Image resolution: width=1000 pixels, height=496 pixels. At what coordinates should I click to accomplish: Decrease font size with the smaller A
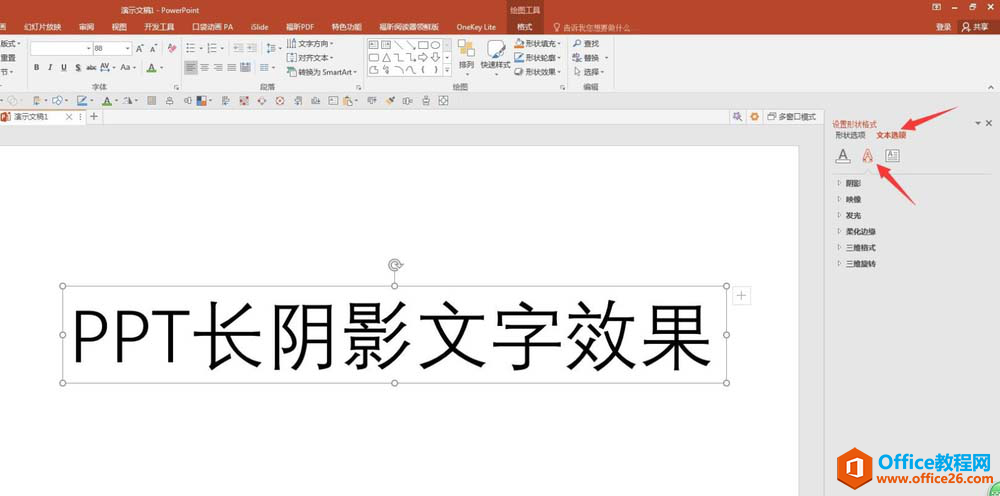[x=153, y=48]
